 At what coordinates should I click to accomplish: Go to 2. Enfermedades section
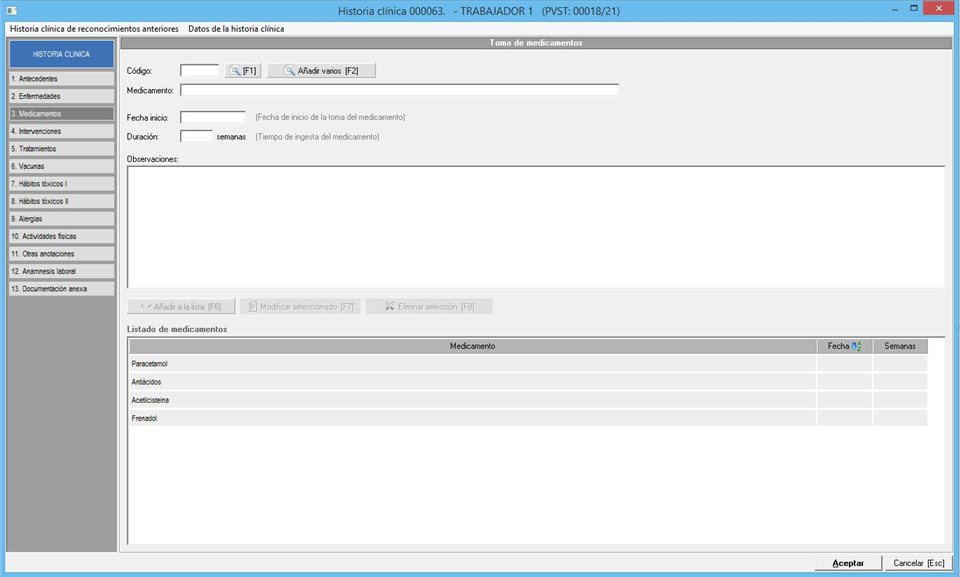(x=61, y=96)
